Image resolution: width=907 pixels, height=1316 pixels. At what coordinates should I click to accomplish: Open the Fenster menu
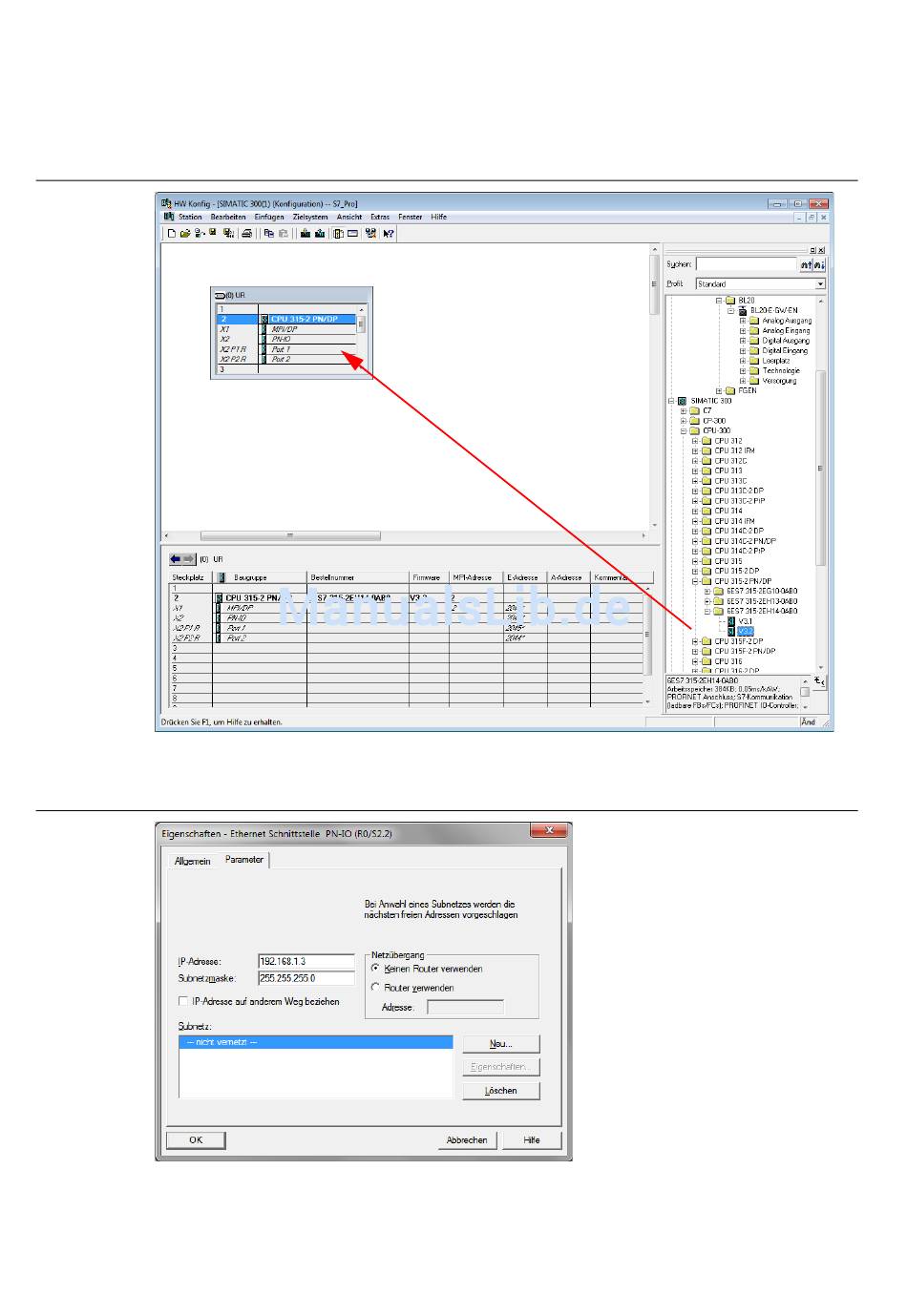point(411,217)
